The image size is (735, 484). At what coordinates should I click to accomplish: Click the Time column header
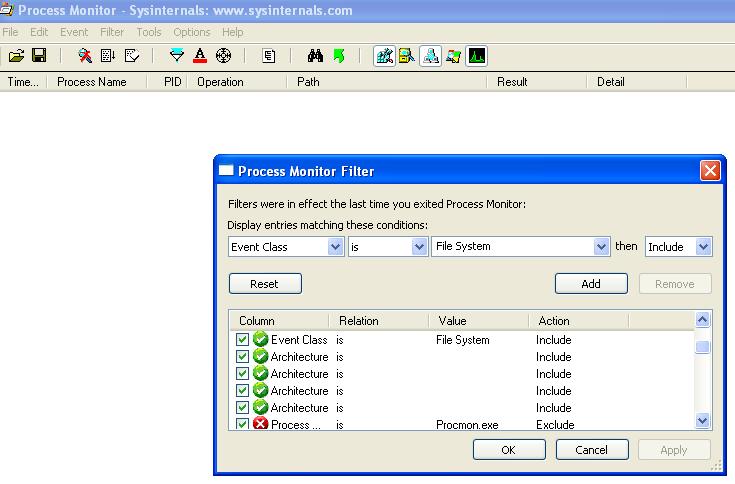click(x=23, y=82)
